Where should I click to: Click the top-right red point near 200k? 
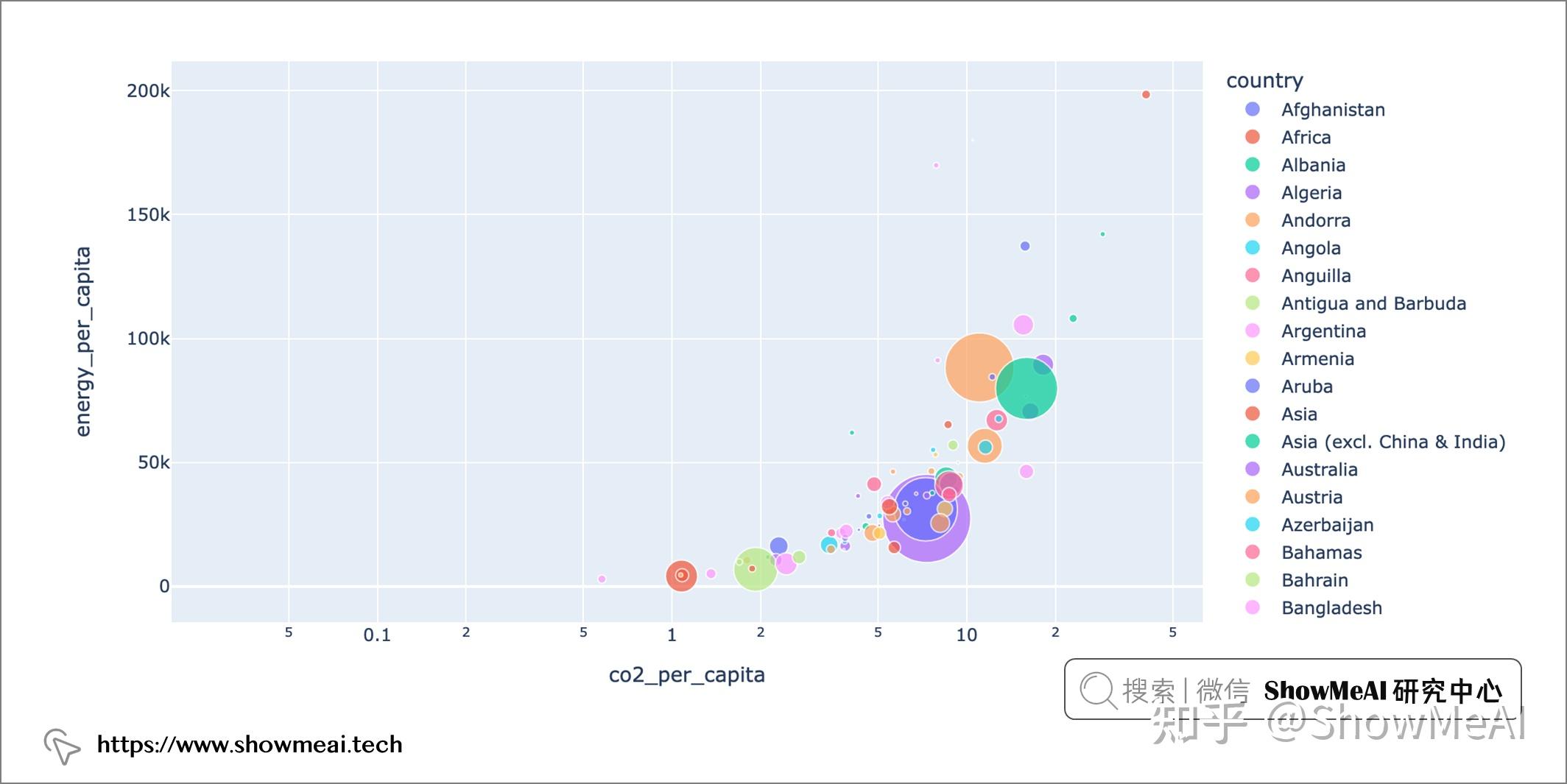click(x=1146, y=94)
